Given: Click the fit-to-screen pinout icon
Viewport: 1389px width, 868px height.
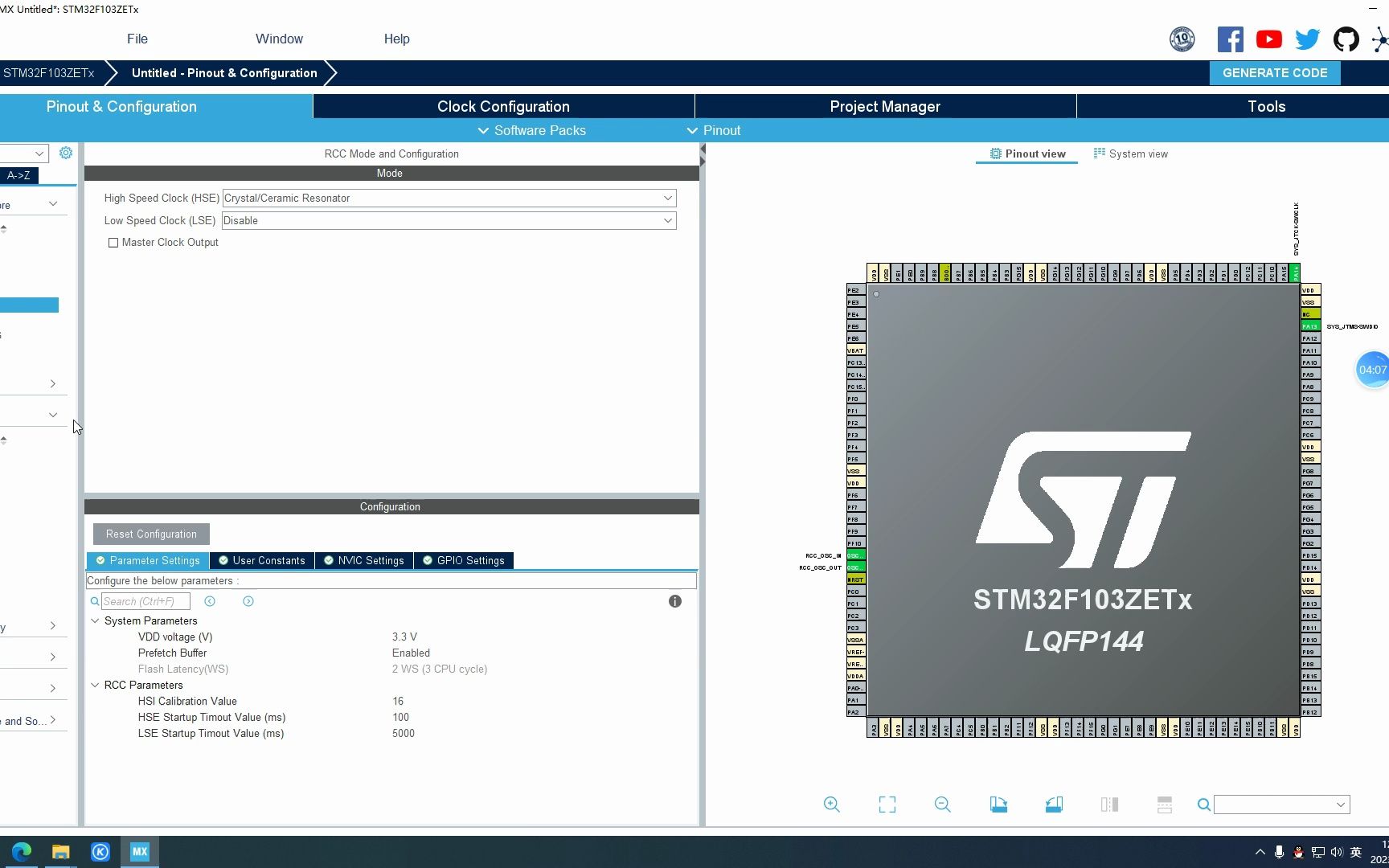Looking at the screenshot, I should click(x=887, y=805).
